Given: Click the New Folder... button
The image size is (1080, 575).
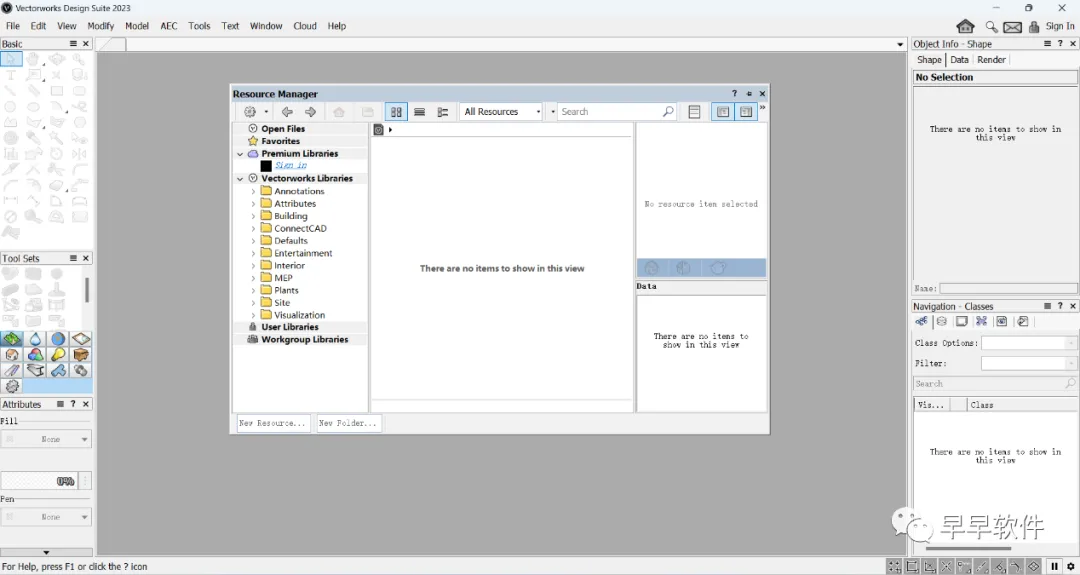Looking at the screenshot, I should coord(348,423).
